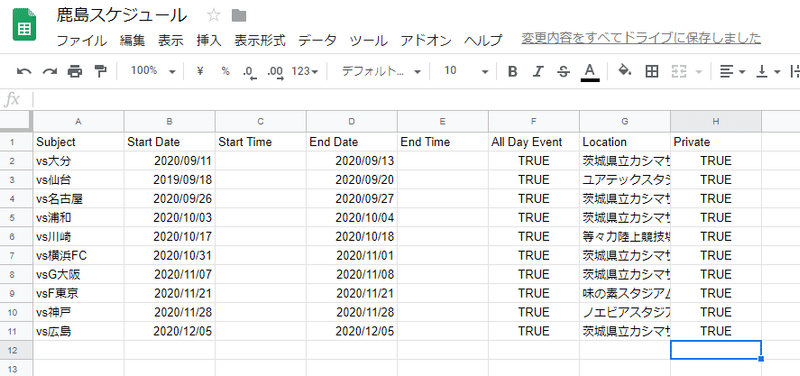Select the Private header cell
This screenshot has height=376, width=800.
(716, 142)
